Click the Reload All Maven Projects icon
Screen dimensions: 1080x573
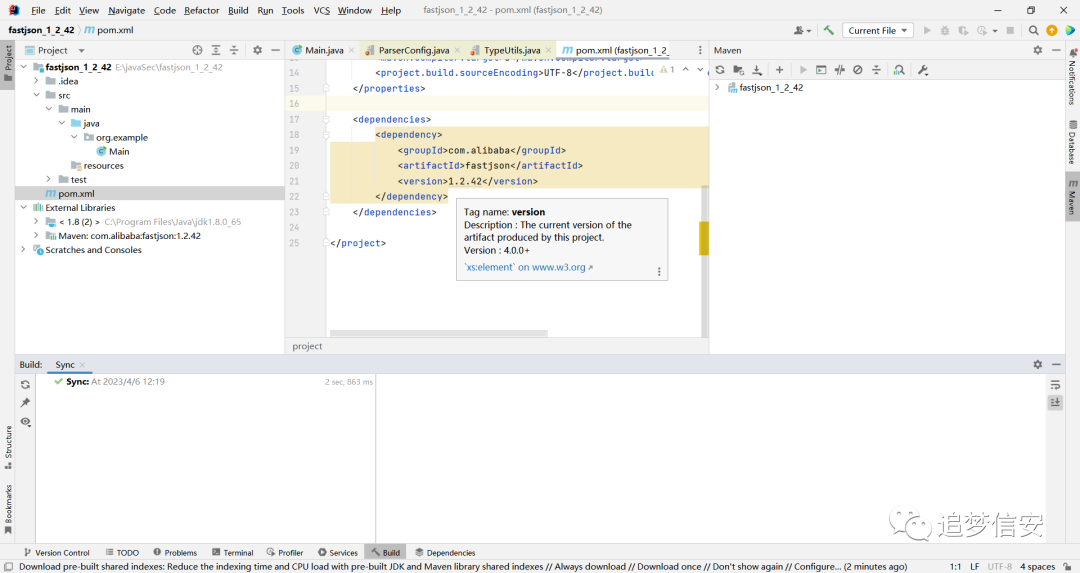[x=720, y=70]
